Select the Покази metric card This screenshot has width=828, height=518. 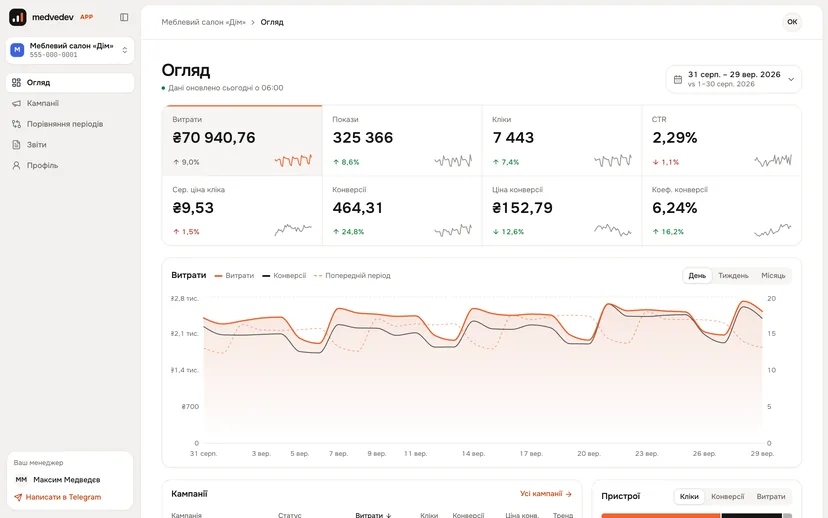click(402, 140)
